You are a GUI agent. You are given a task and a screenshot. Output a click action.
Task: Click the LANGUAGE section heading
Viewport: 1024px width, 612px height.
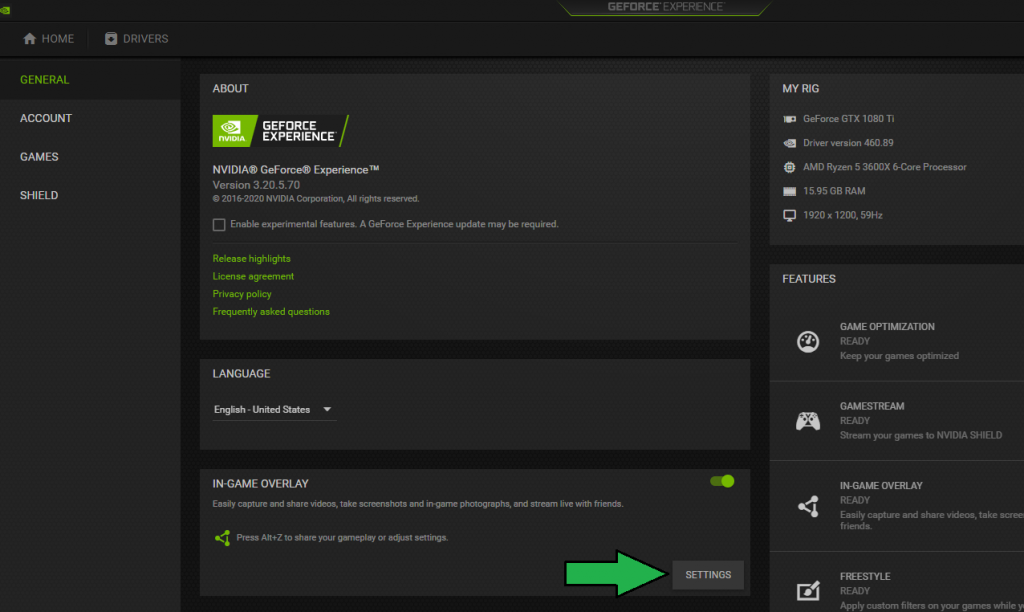(x=241, y=374)
